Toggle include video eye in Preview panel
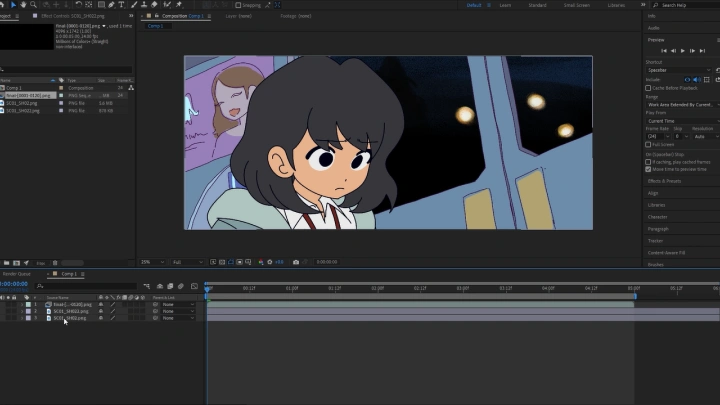The image size is (720, 405). (x=687, y=80)
